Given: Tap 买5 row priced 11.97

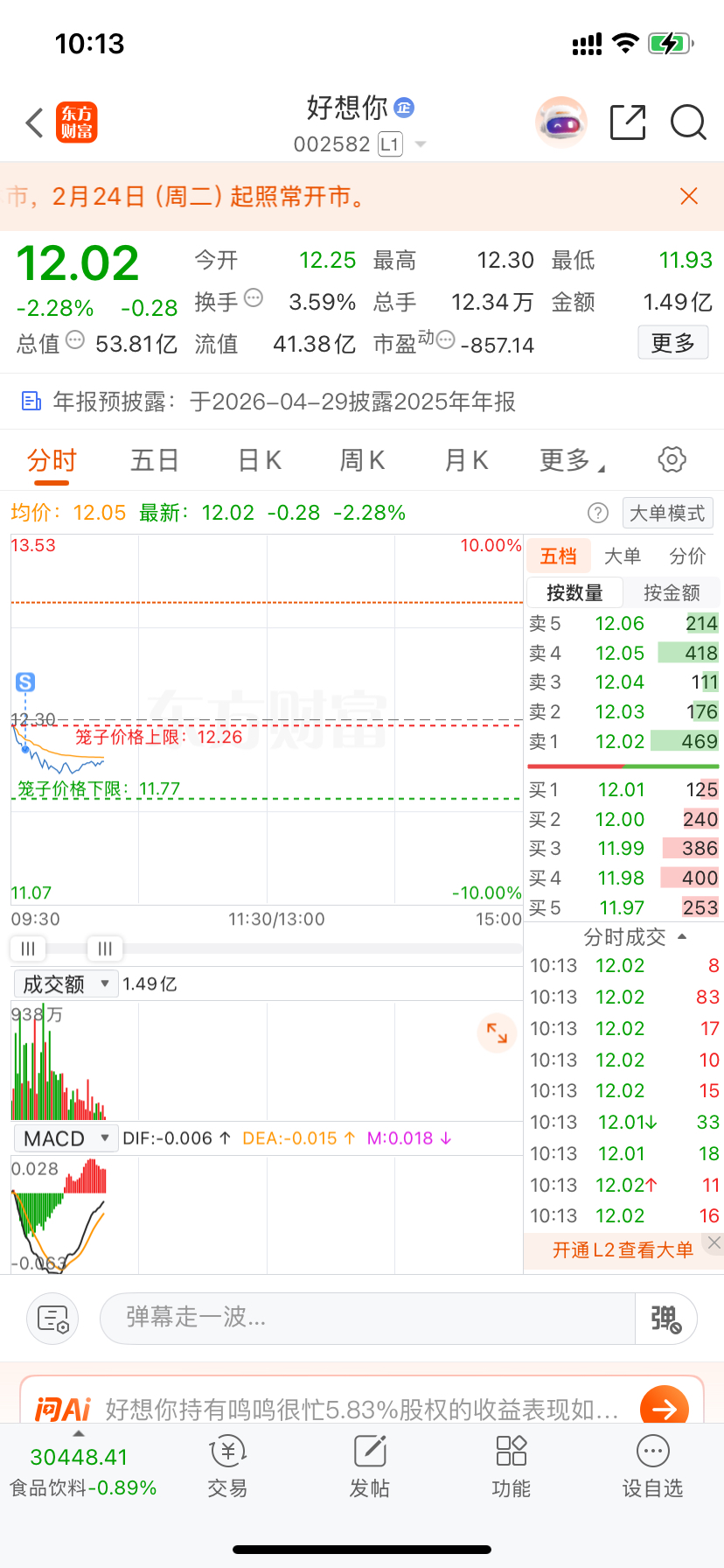Looking at the screenshot, I should point(623,907).
